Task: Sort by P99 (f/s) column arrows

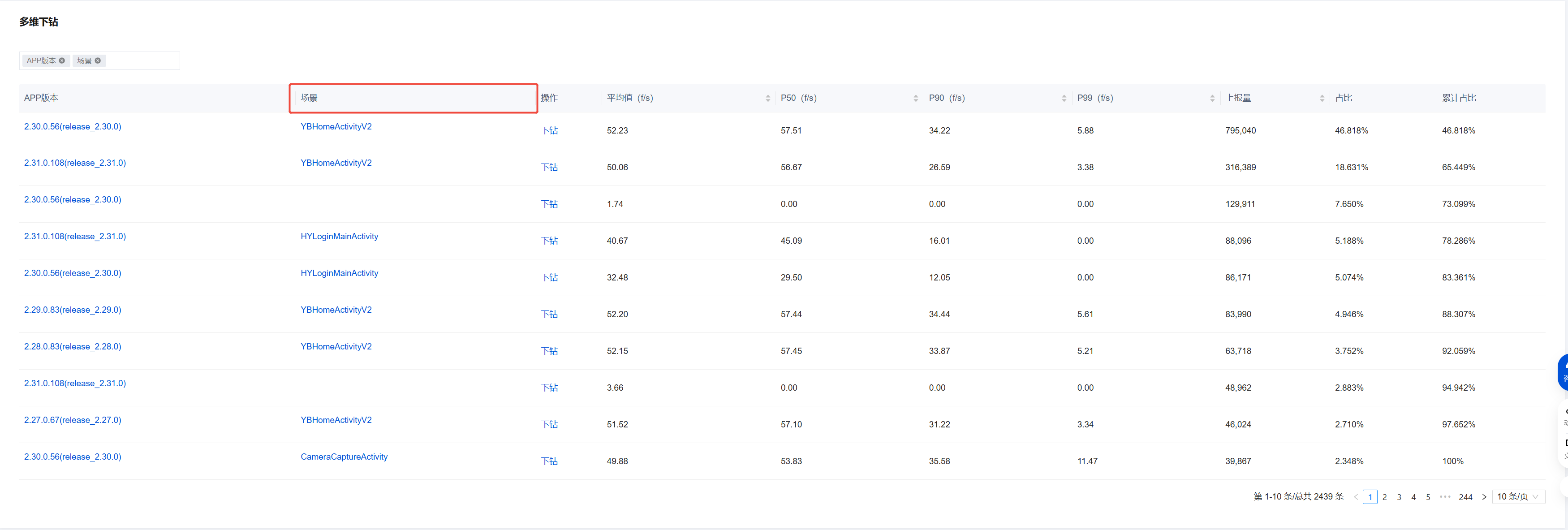Action: pos(1212,99)
